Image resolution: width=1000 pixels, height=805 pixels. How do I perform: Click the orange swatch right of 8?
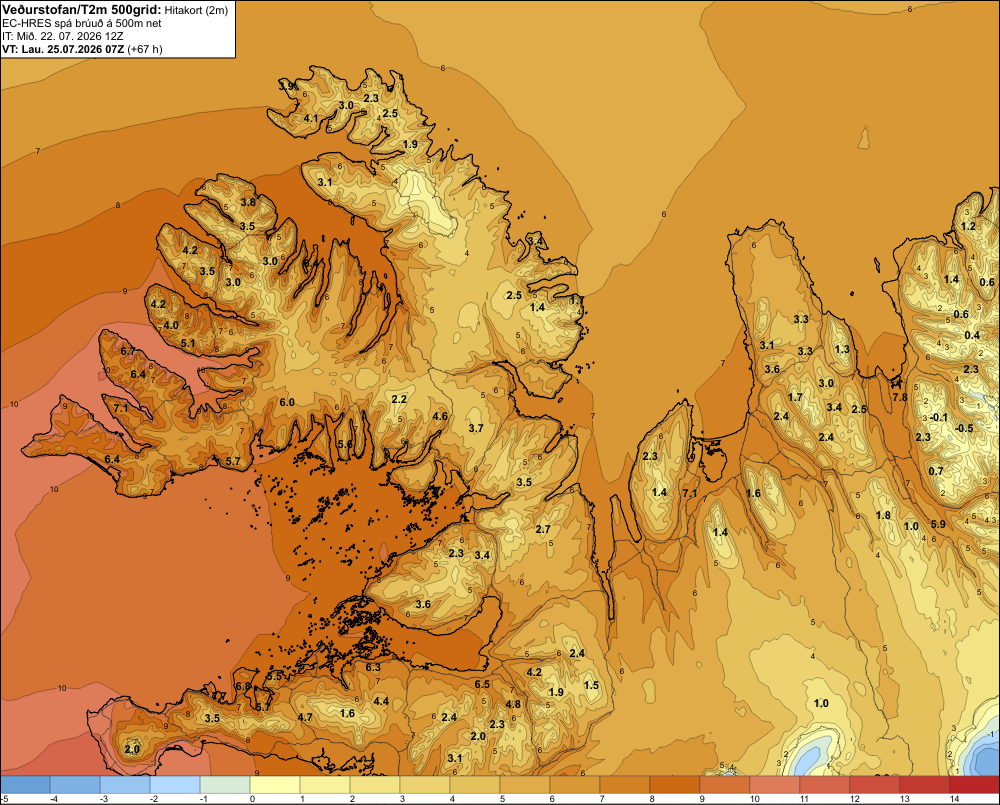tap(675, 784)
